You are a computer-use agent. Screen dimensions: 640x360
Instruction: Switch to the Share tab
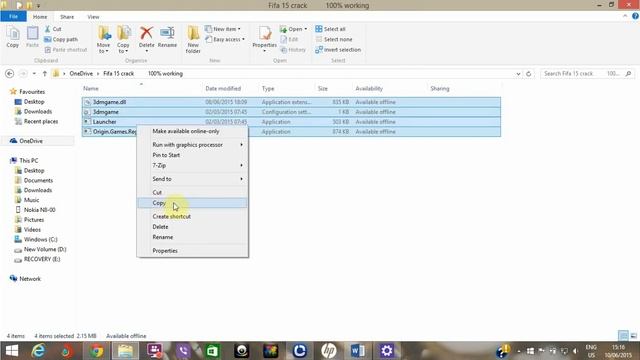(67, 17)
